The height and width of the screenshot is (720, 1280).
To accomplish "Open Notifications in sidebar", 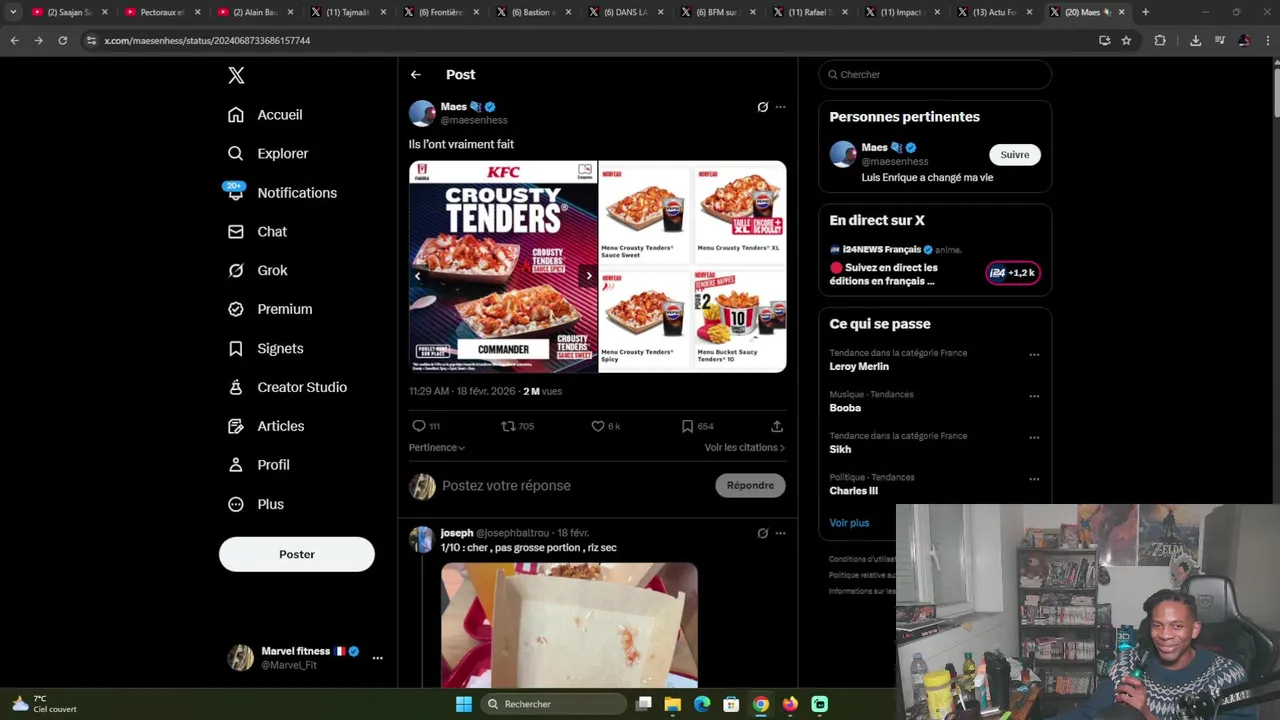I will (282, 193).
